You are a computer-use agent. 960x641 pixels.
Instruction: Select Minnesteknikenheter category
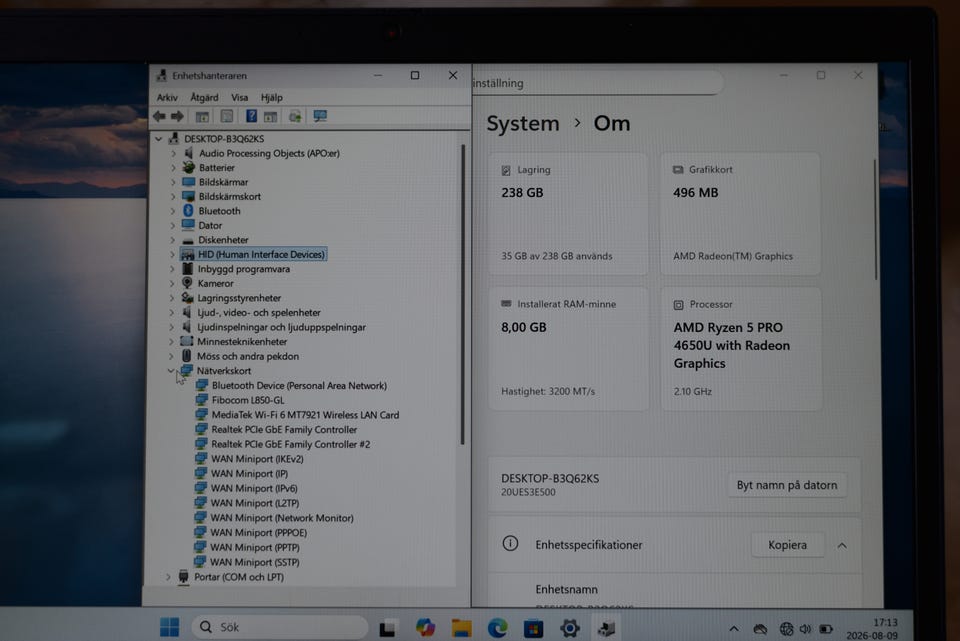click(242, 342)
